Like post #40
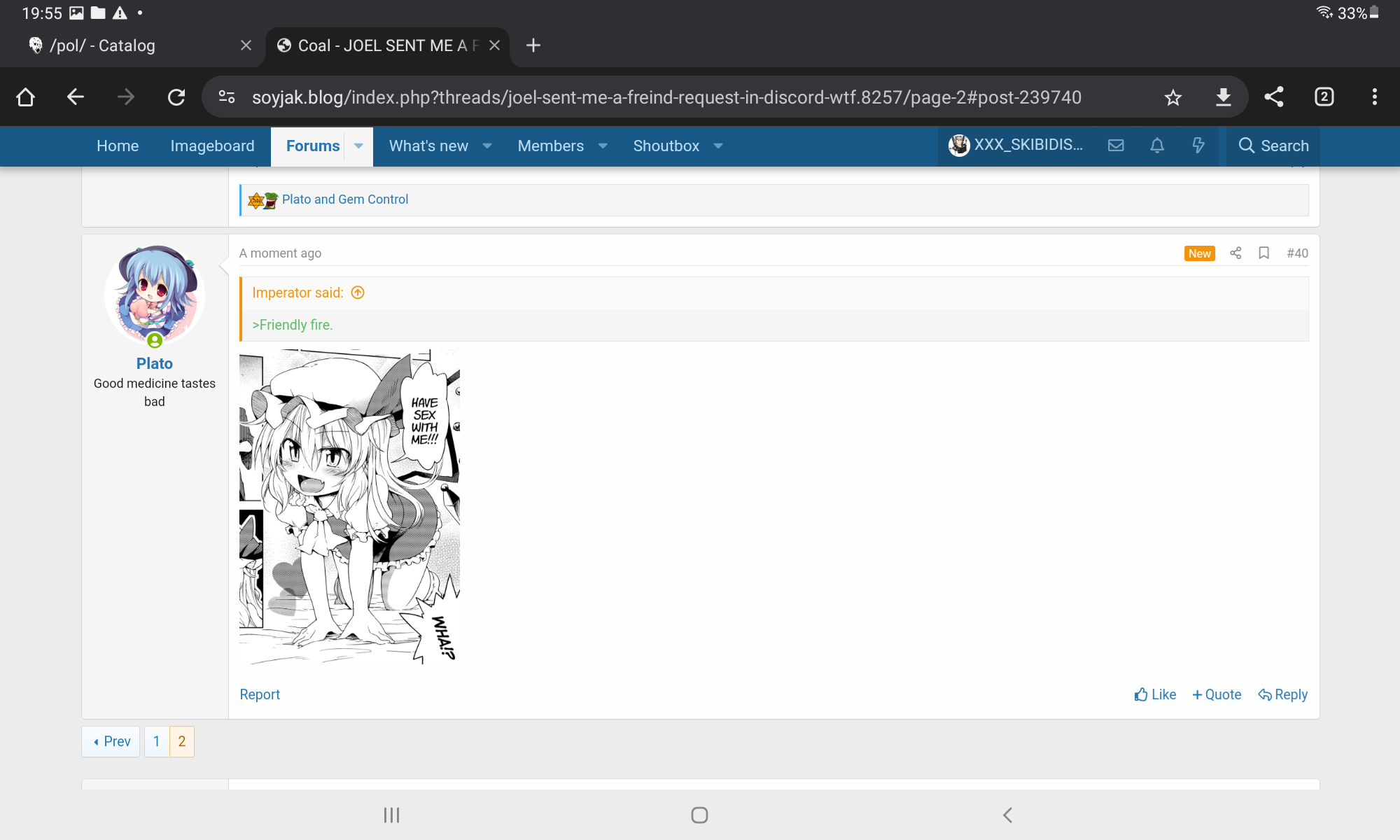1400x840 pixels. 1155,694
